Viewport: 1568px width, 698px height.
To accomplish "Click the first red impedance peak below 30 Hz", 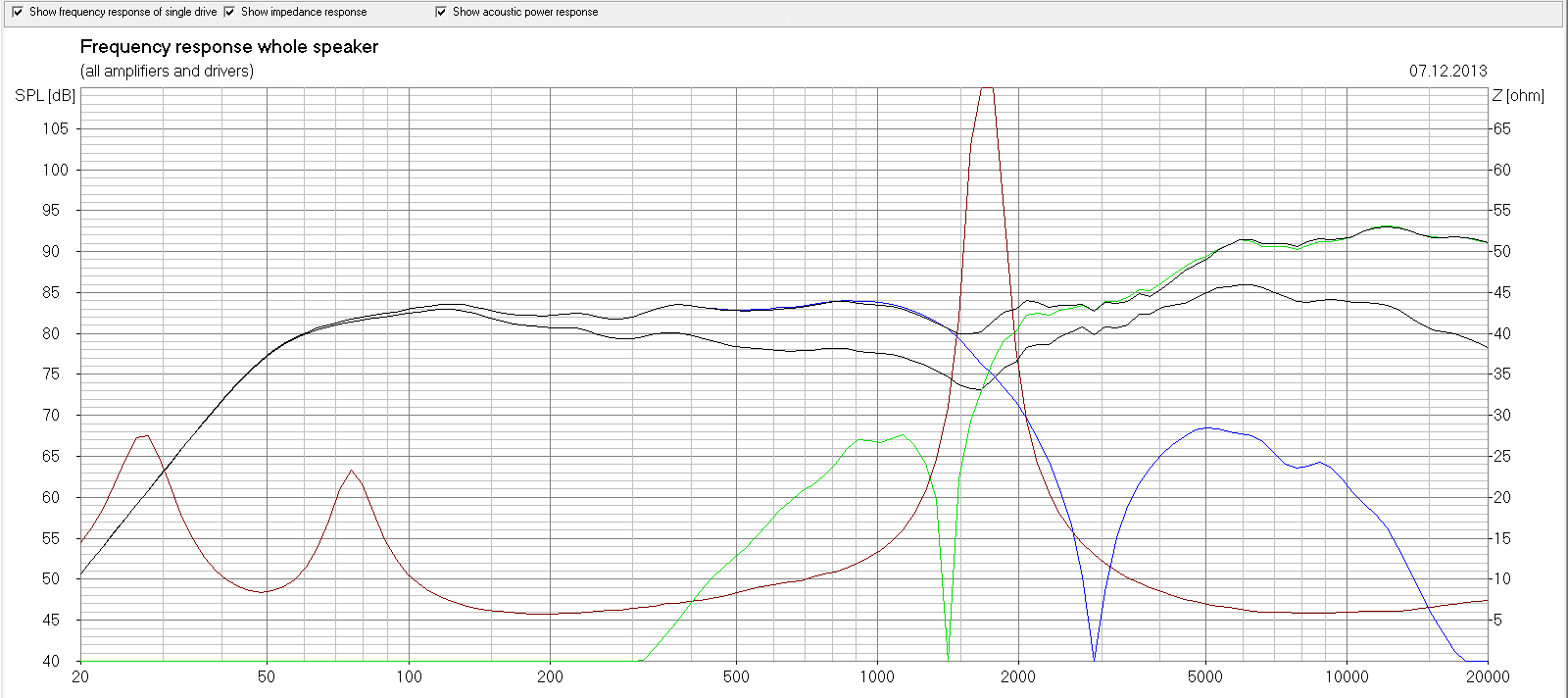I will point(145,436).
